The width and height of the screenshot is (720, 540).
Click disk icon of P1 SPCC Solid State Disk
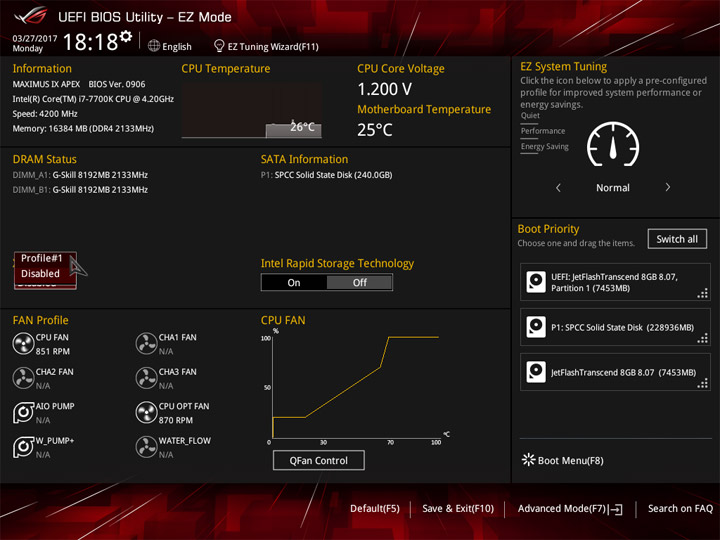(536, 327)
